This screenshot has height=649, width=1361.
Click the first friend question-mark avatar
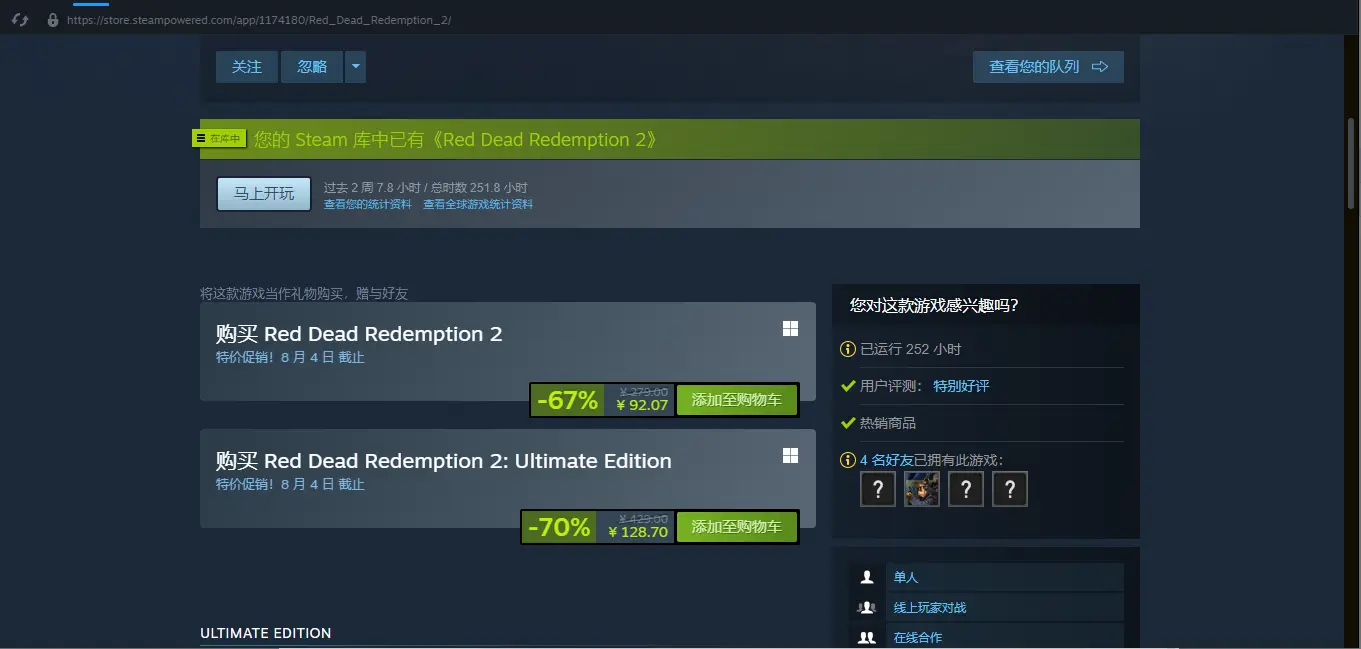(x=877, y=489)
